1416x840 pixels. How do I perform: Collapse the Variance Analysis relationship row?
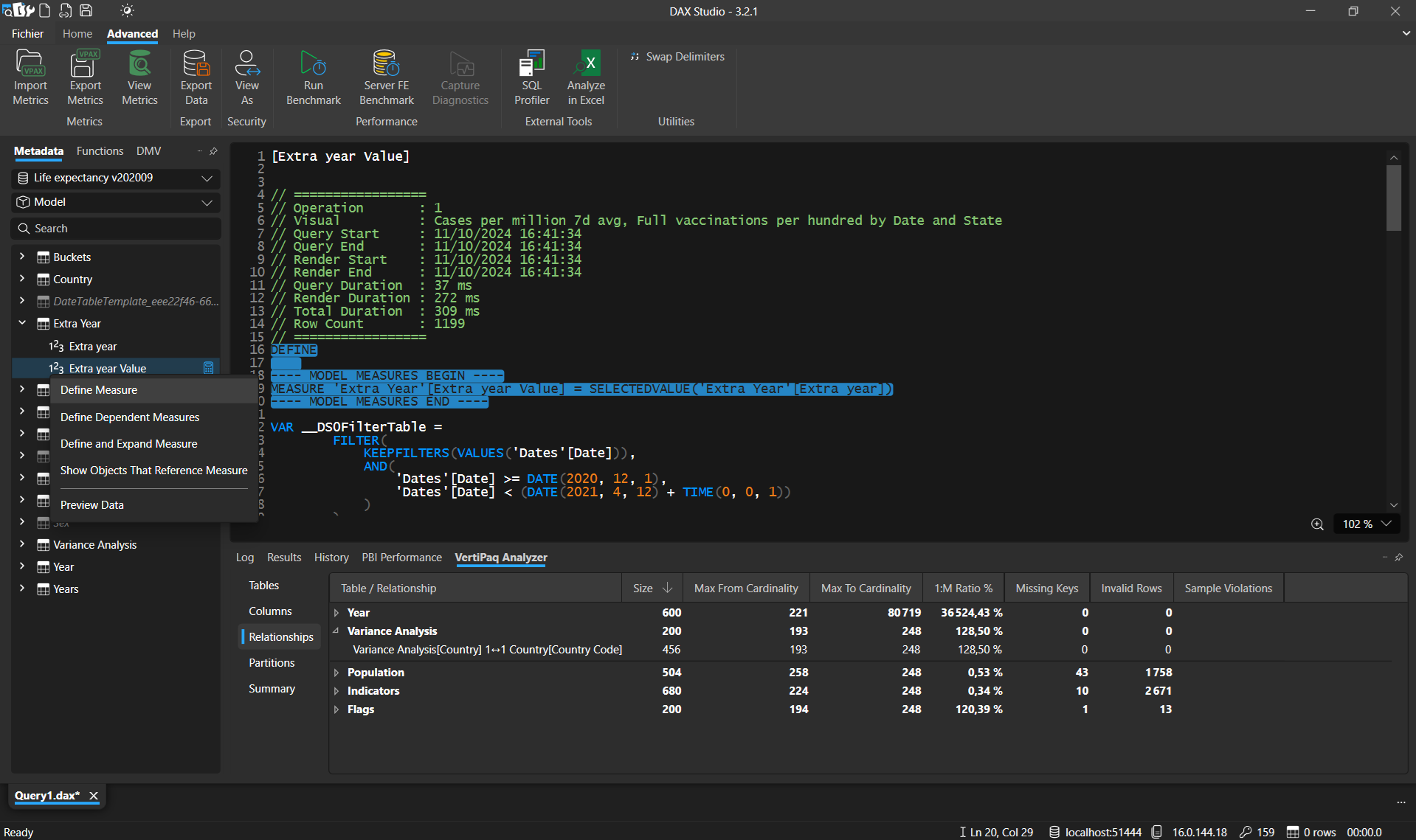[336, 631]
